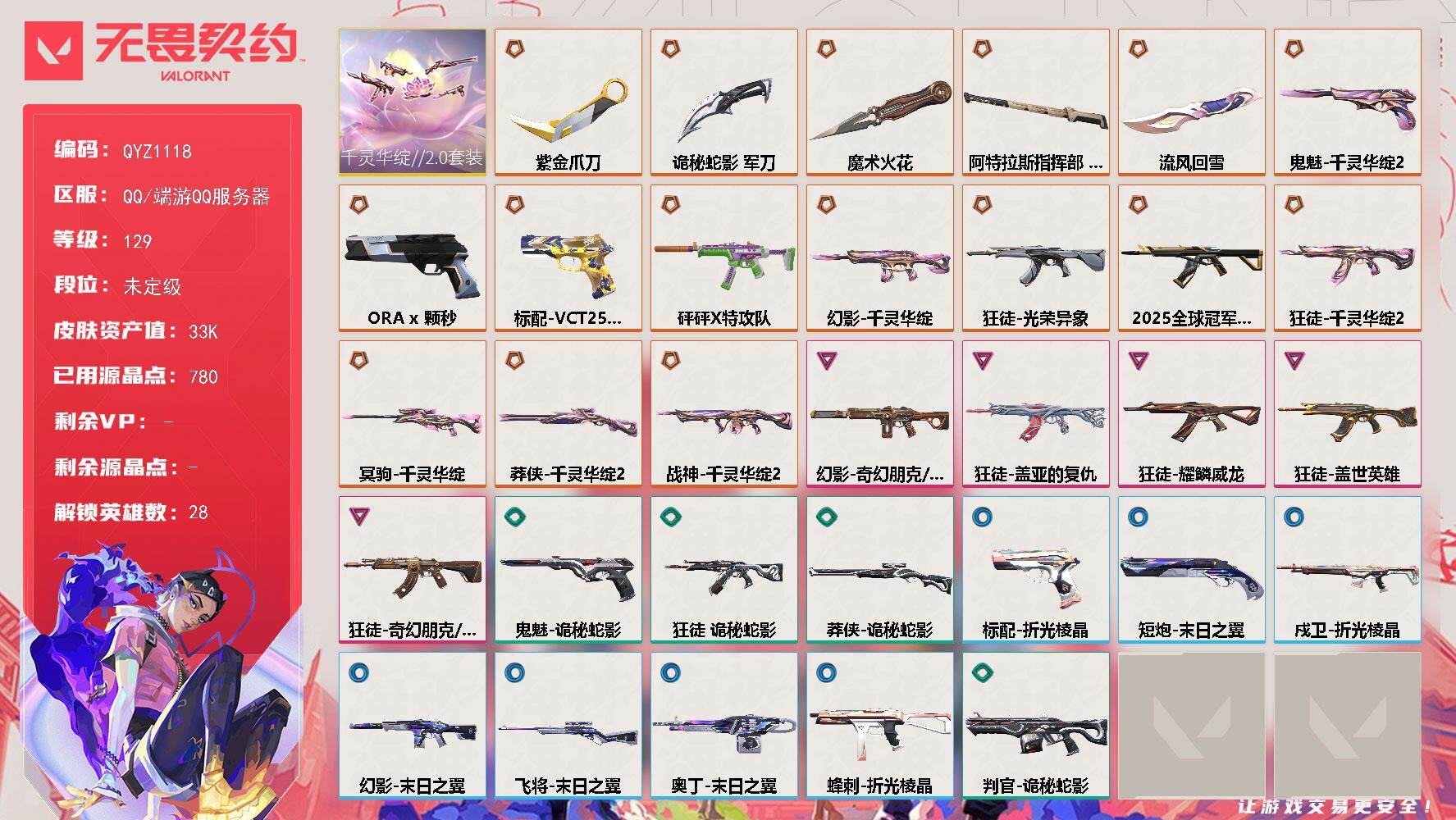Click the Valorant logo icon
The height and width of the screenshot is (820, 1456).
click(x=53, y=51)
